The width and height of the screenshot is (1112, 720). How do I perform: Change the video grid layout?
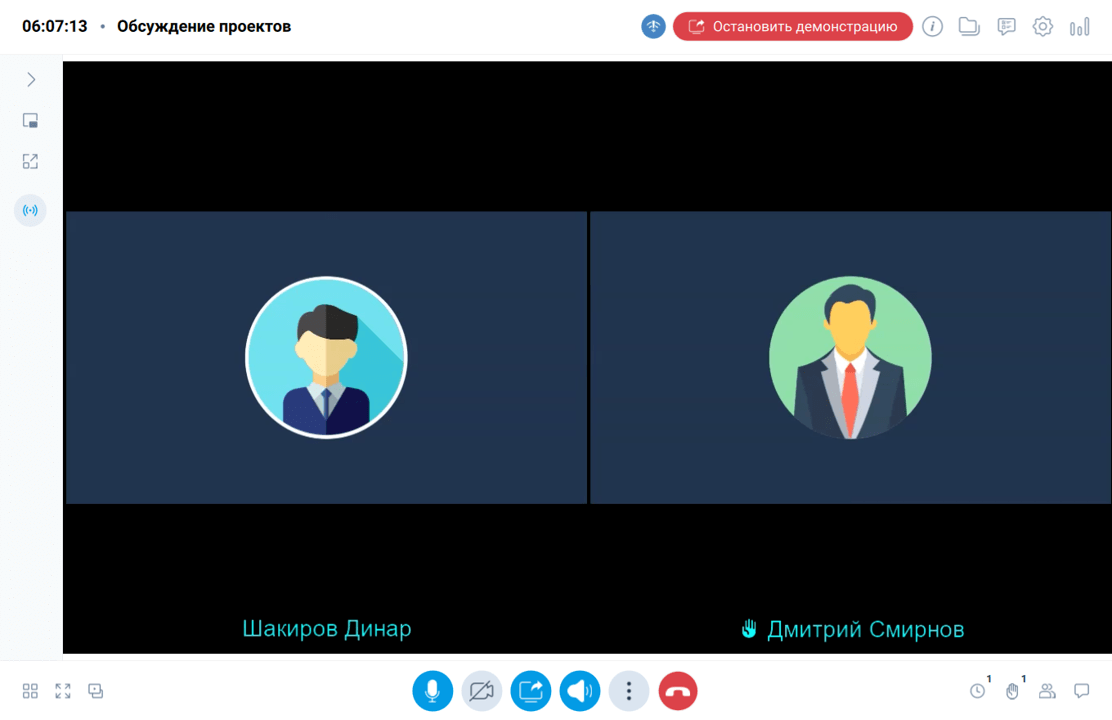pyautogui.click(x=30, y=691)
